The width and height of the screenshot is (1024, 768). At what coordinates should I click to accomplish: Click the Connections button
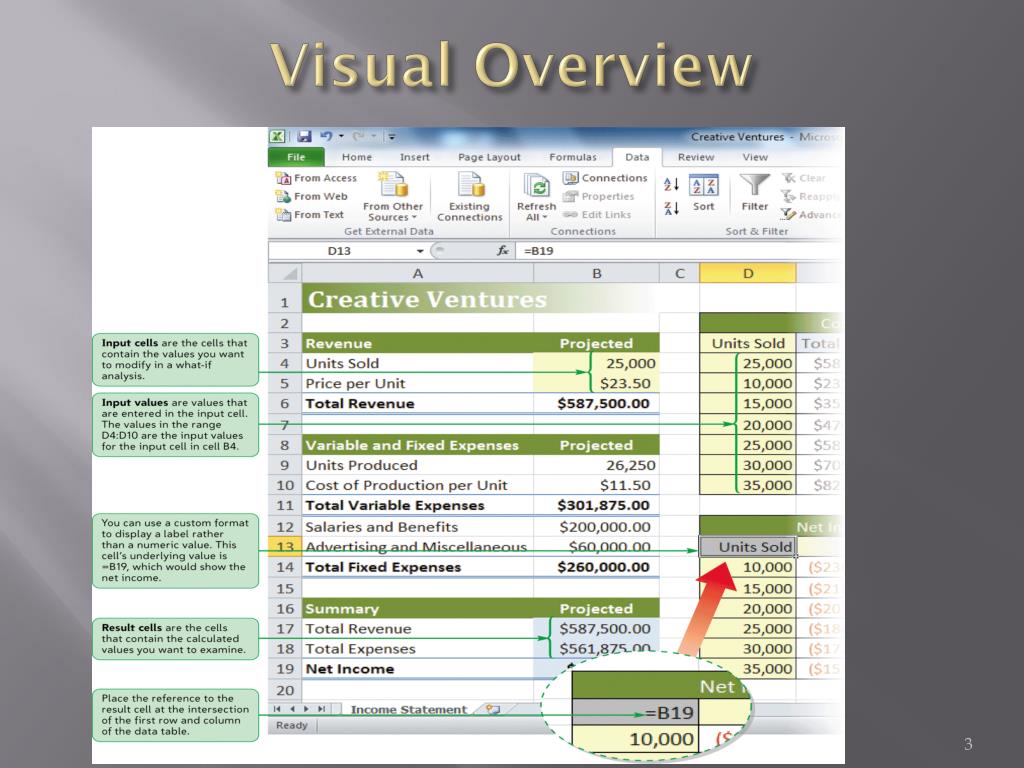(605, 178)
